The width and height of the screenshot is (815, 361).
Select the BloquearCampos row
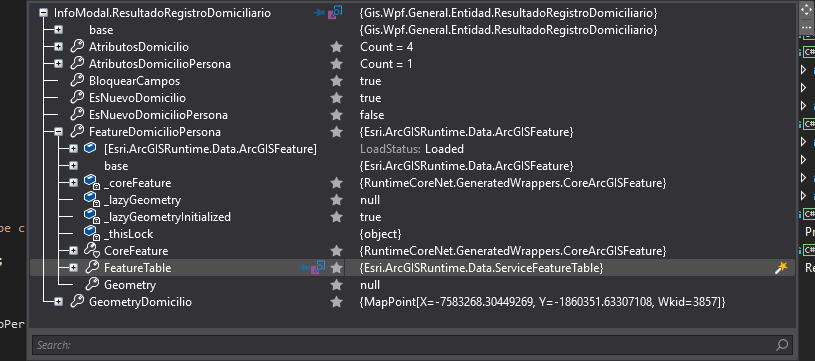pos(412,81)
